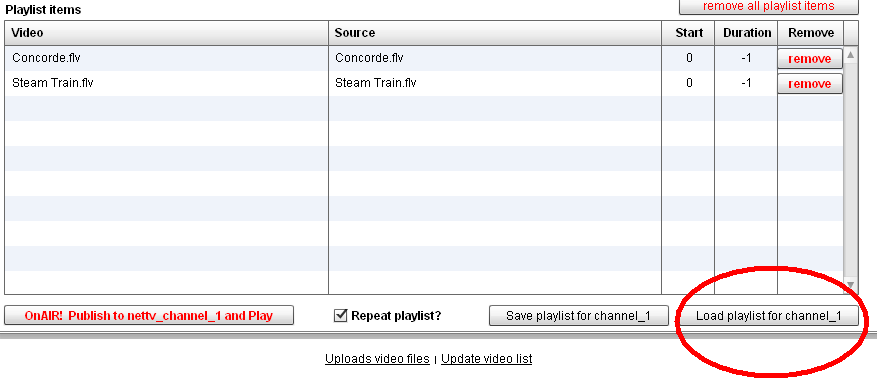This screenshot has height=379, width=877.
Task: Save playlist for channel_1
Action: (578, 315)
